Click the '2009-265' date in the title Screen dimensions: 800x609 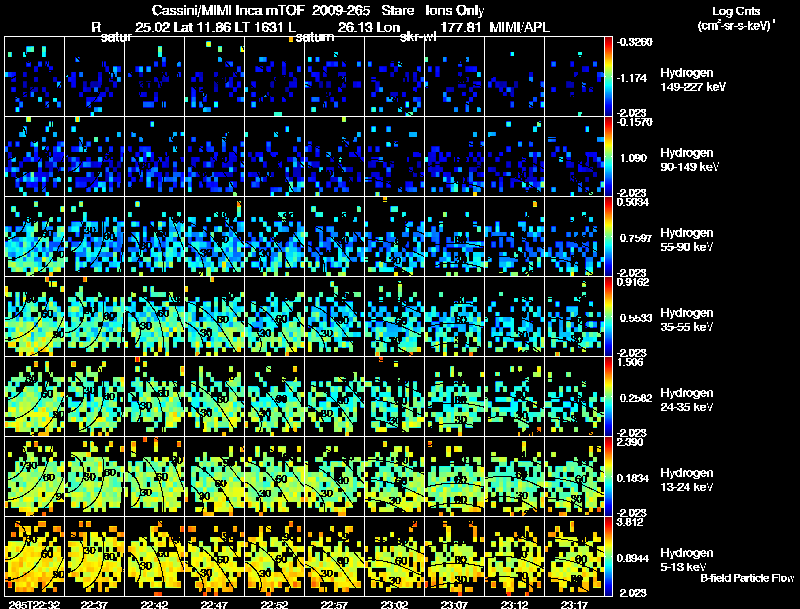pos(341,10)
